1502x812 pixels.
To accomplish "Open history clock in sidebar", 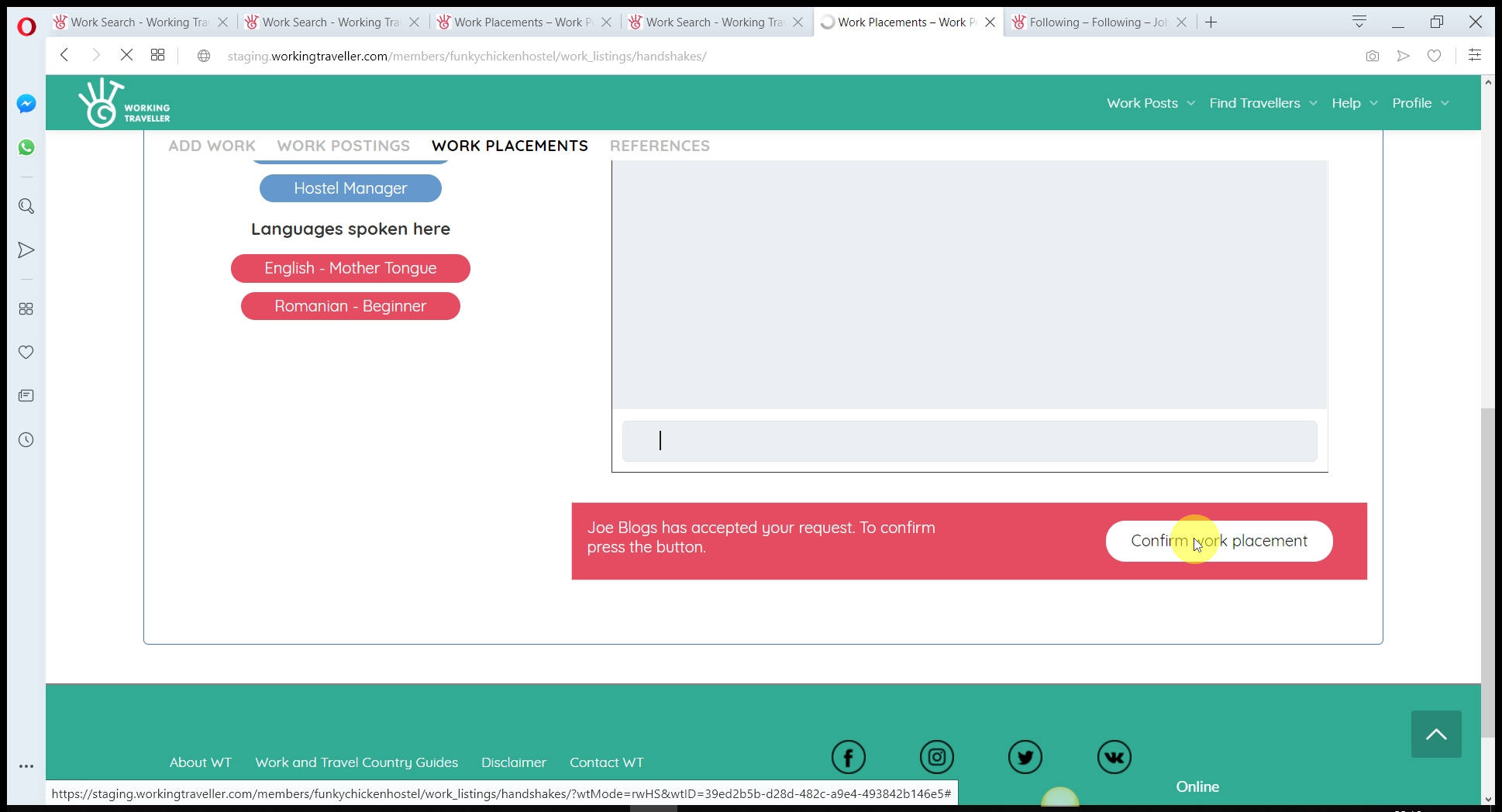I will click(x=26, y=440).
